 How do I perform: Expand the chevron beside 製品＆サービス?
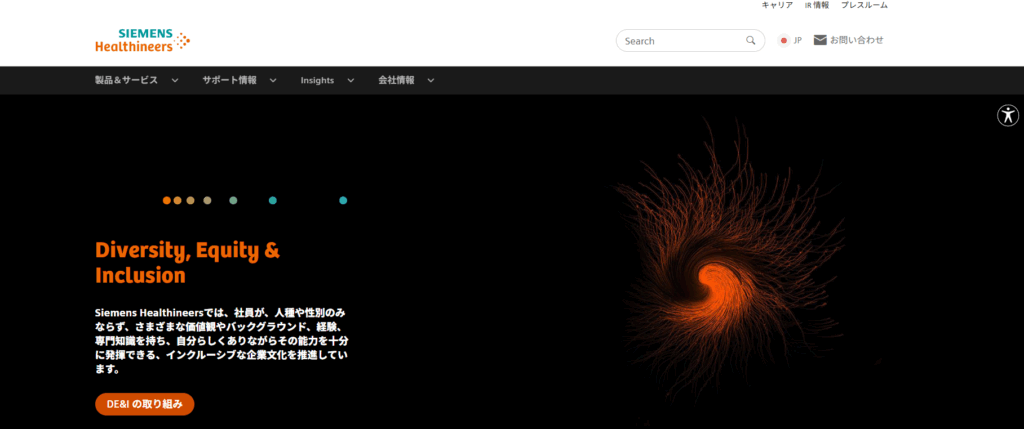tap(174, 80)
